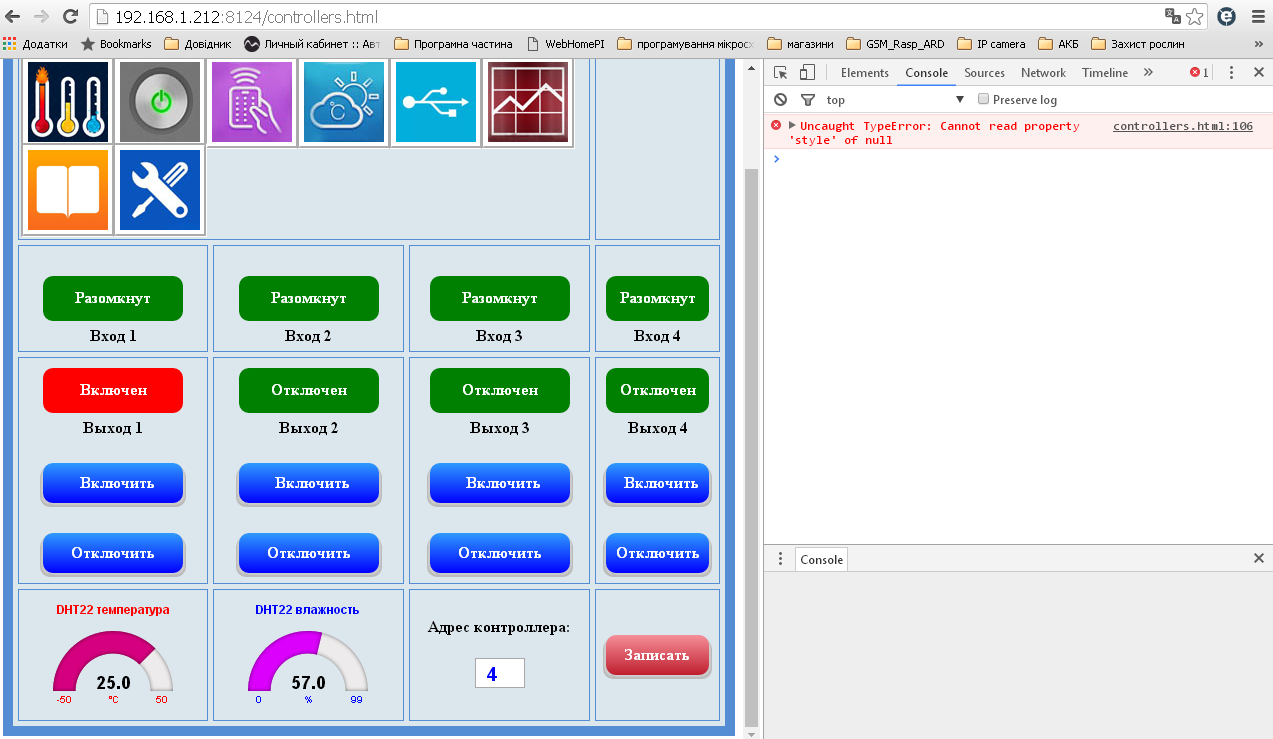Clear the console log
This screenshot has height=739, width=1273.
pos(780,99)
